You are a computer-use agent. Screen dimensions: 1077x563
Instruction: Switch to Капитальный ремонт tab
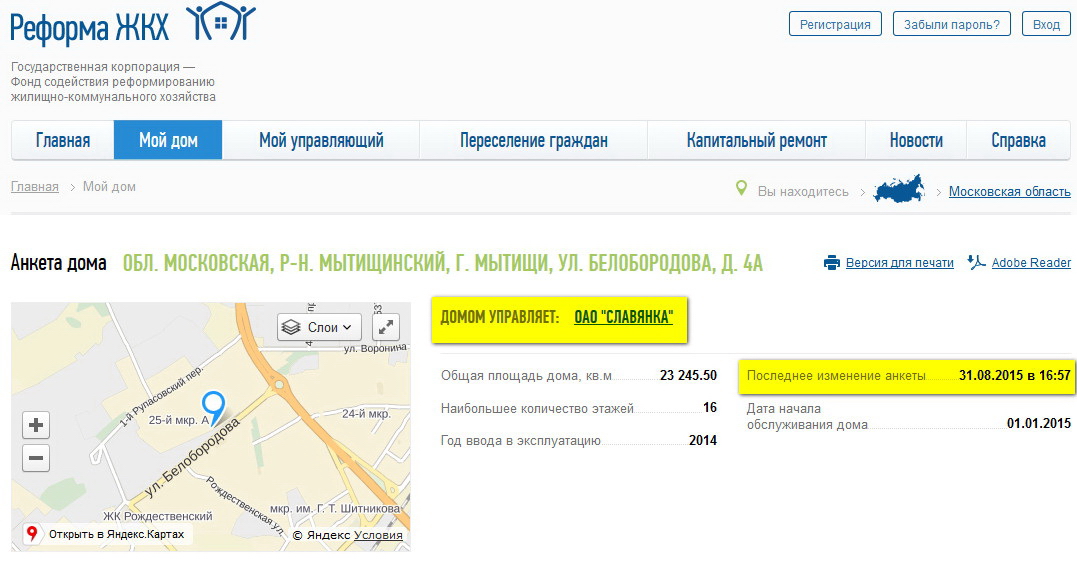756,141
